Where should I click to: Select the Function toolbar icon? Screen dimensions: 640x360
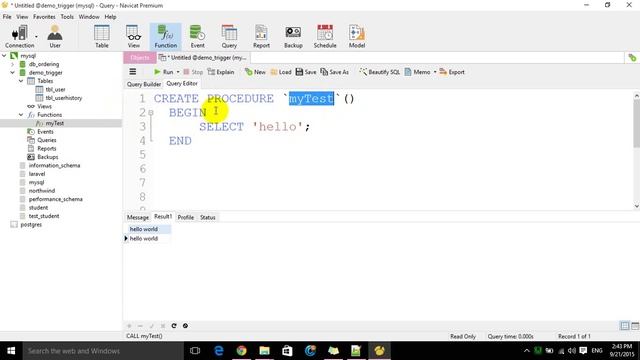pos(166,36)
